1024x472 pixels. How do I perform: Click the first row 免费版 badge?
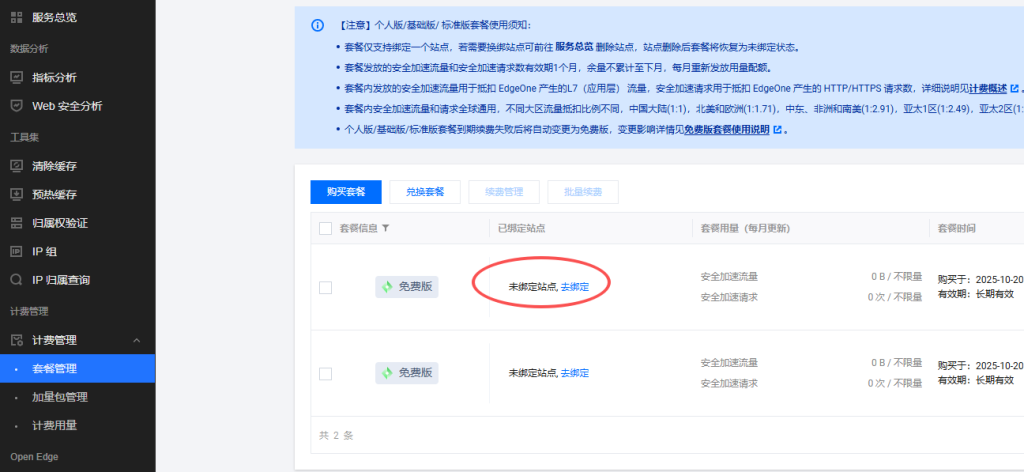407,287
